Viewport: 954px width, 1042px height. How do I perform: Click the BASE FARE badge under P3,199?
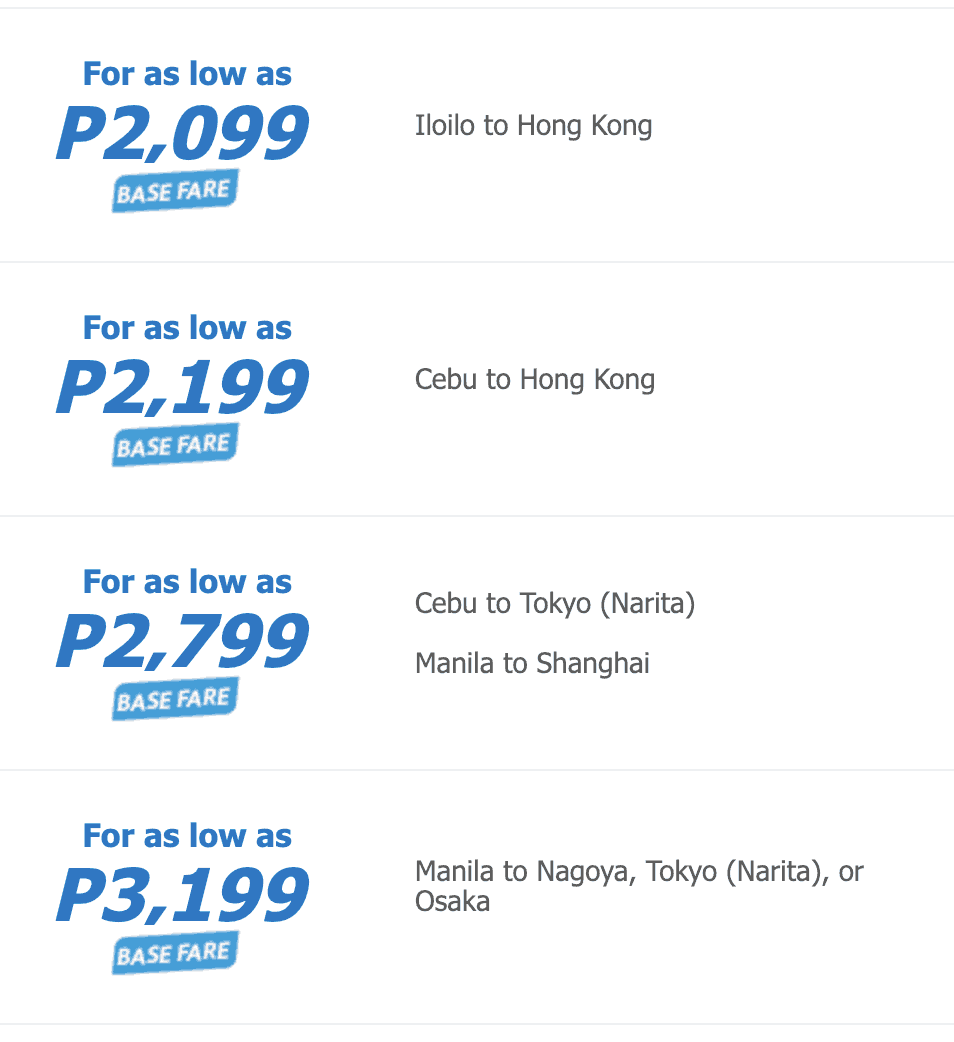coord(176,953)
